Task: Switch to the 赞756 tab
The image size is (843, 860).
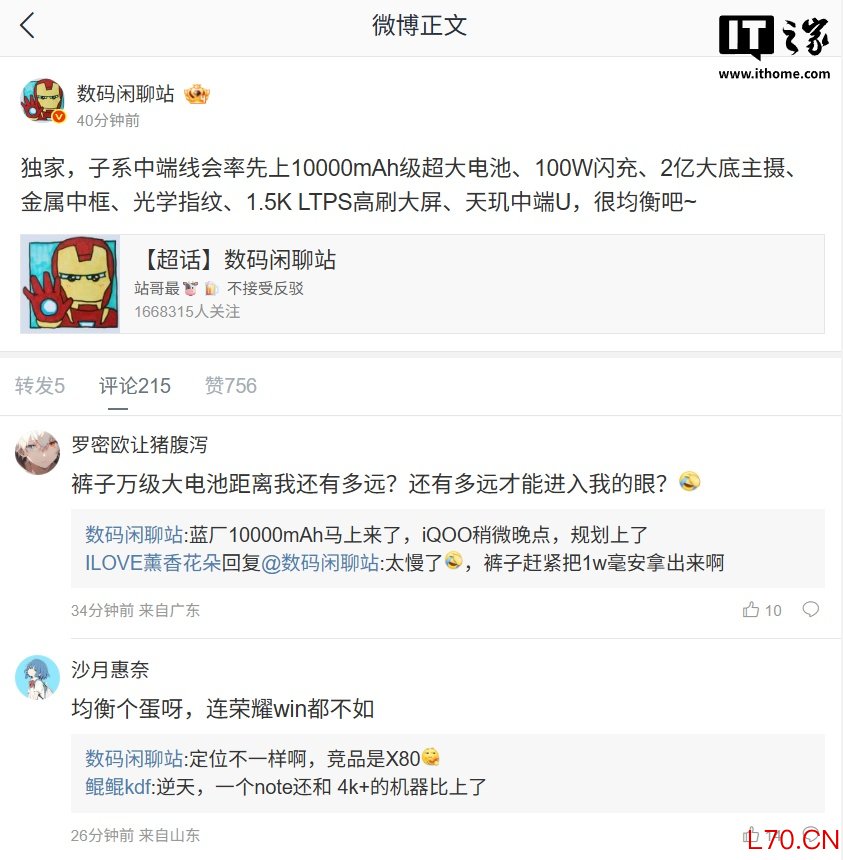Action: pyautogui.click(x=230, y=386)
